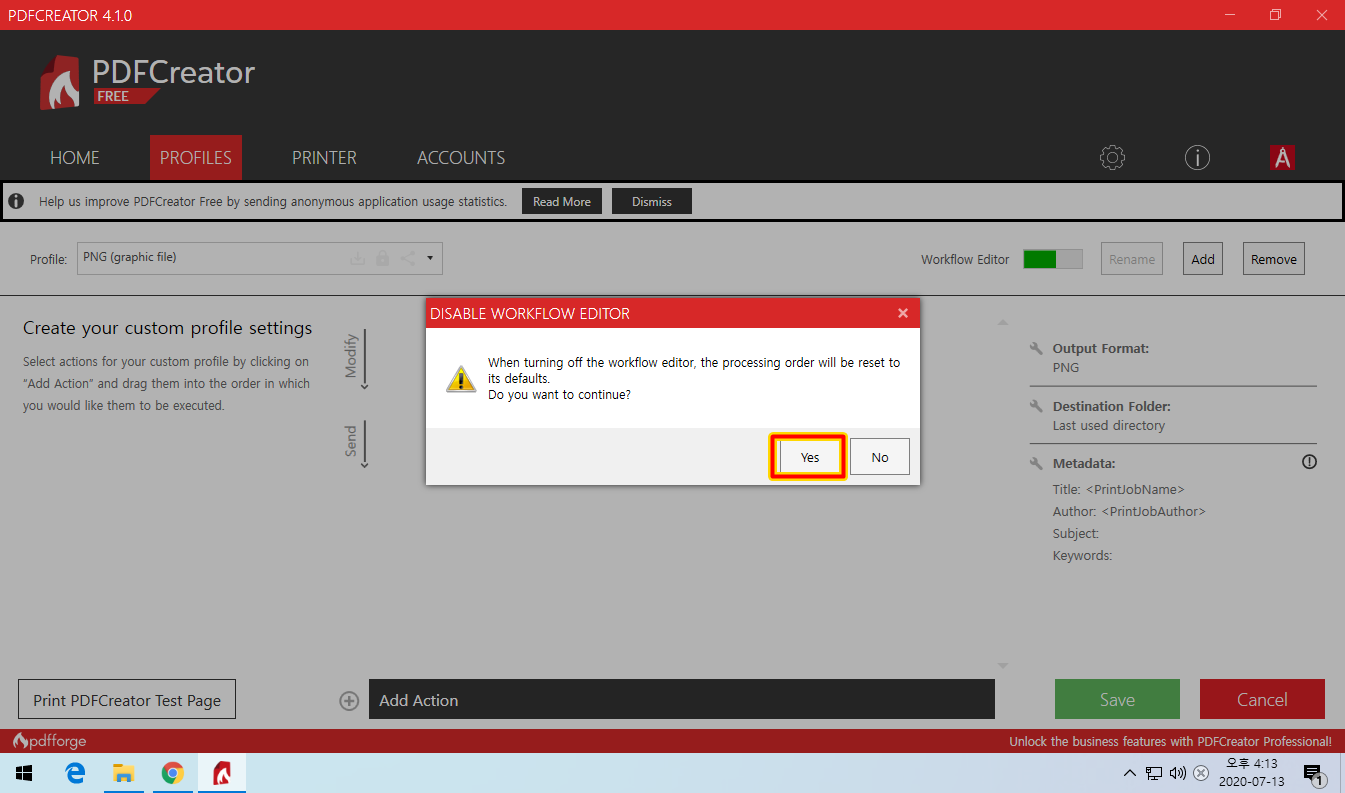Click the Metadata warning circle icon

tap(1309, 462)
